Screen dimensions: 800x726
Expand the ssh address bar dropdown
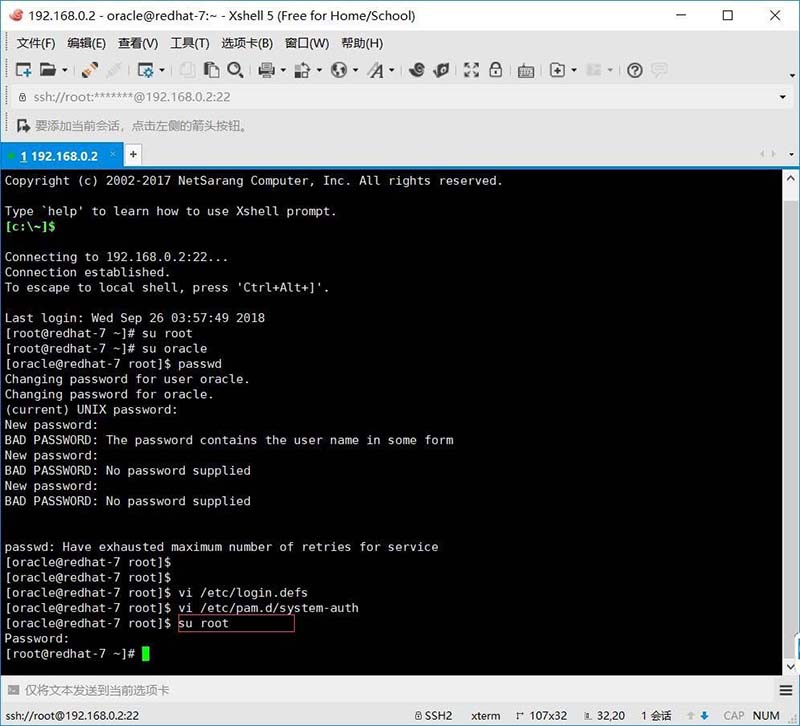click(x=782, y=98)
